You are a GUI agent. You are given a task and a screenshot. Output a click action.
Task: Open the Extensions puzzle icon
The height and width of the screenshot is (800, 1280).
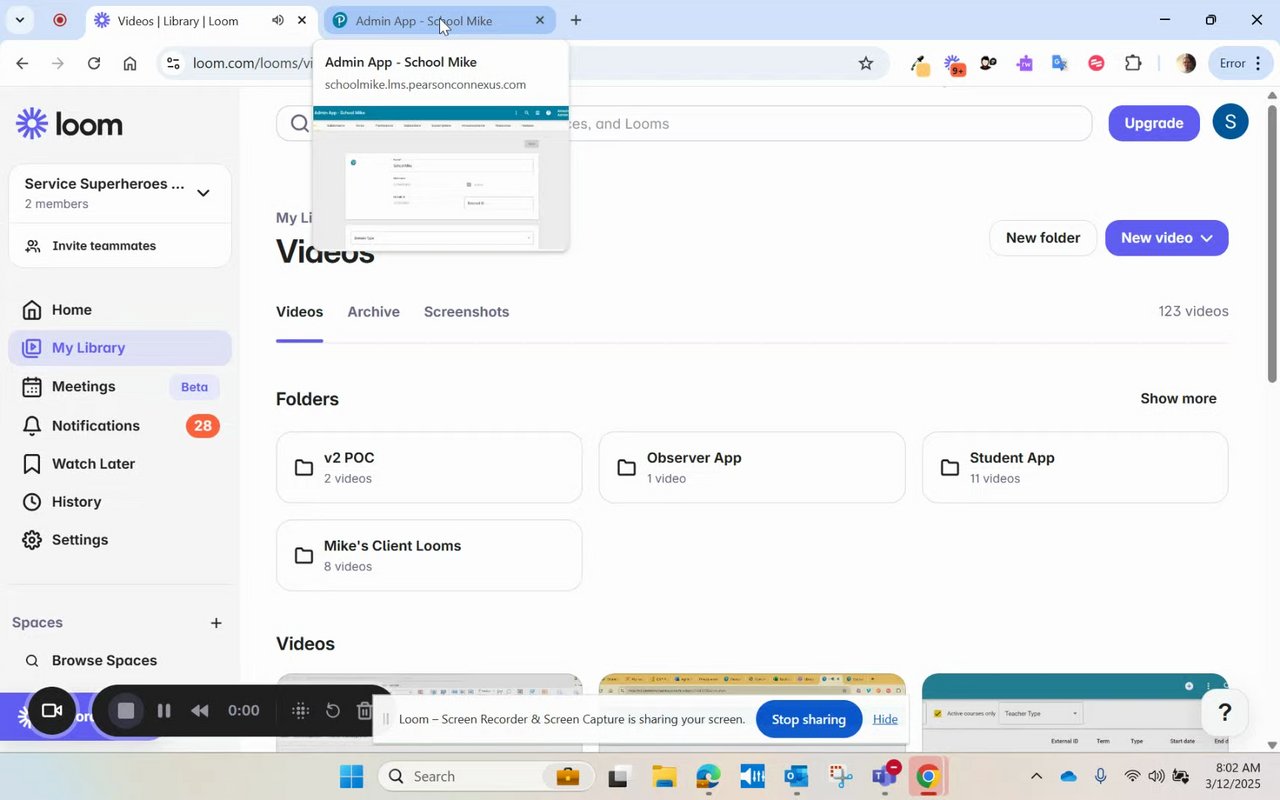1133,63
